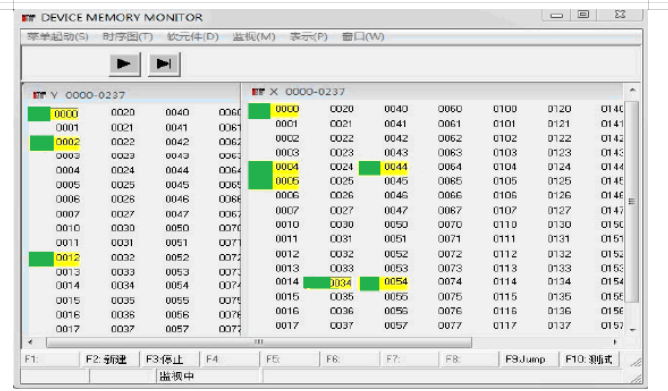The height and width of the screenshot is (391, 668).
Task: Open the 时序图(T) menu
Action: click(x=127, y=37)
